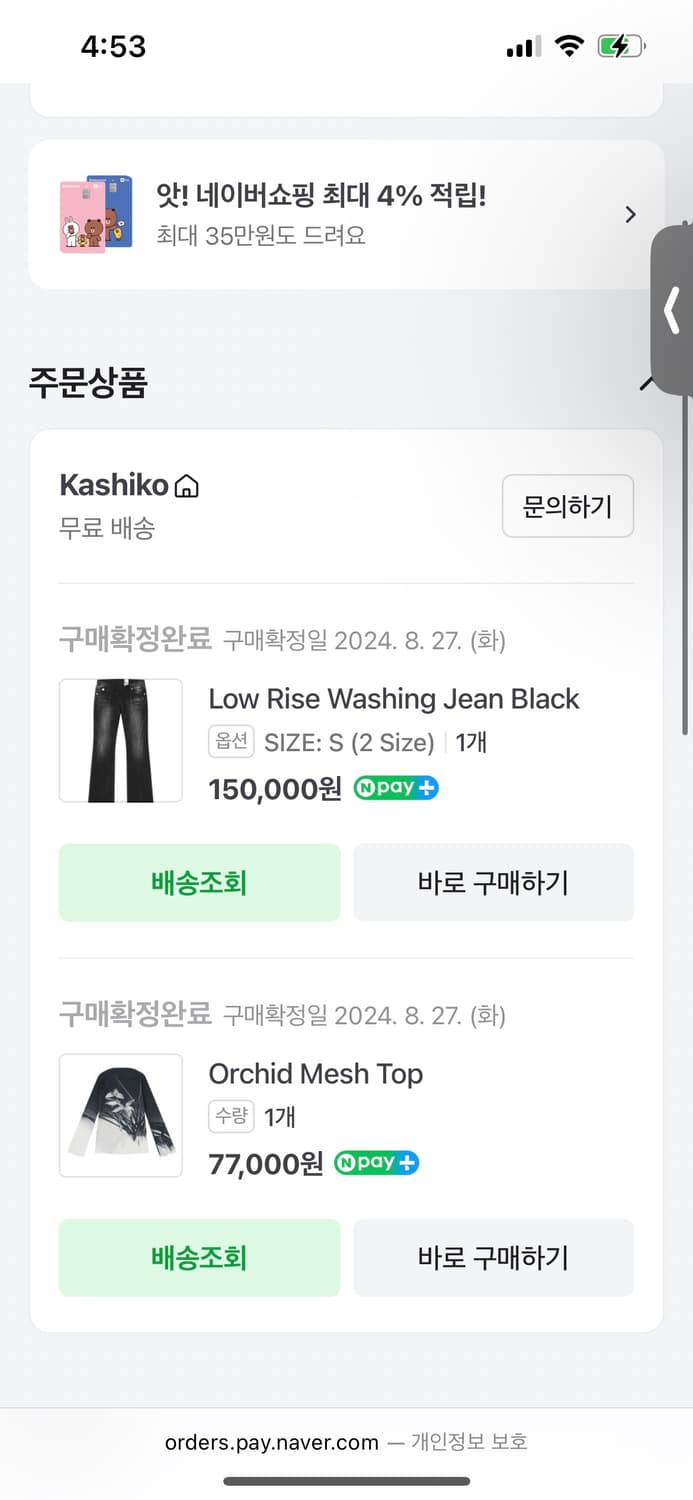Tap 문의하기 to contact Kashiko

[x=567, y=506]
